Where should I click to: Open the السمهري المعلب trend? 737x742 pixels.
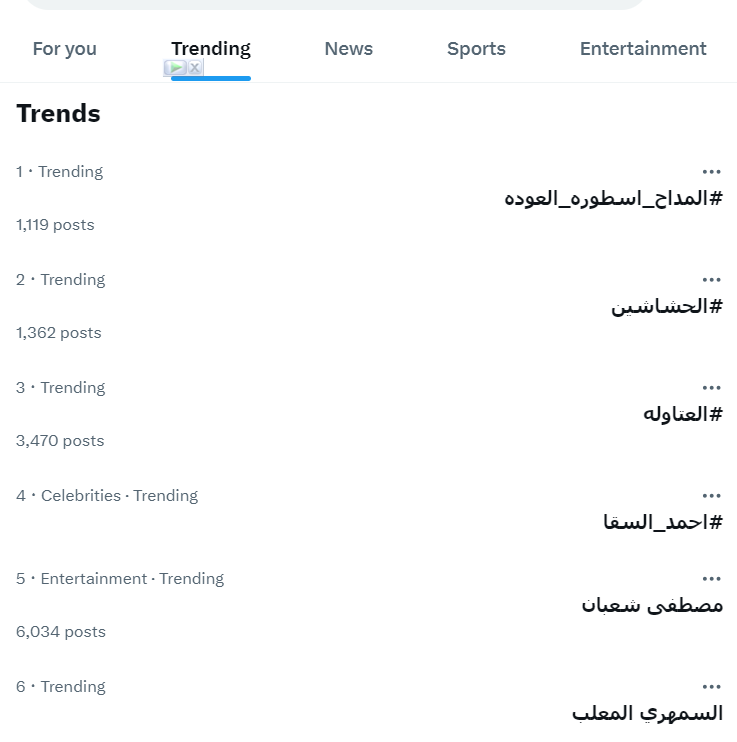tap(647, 713)
